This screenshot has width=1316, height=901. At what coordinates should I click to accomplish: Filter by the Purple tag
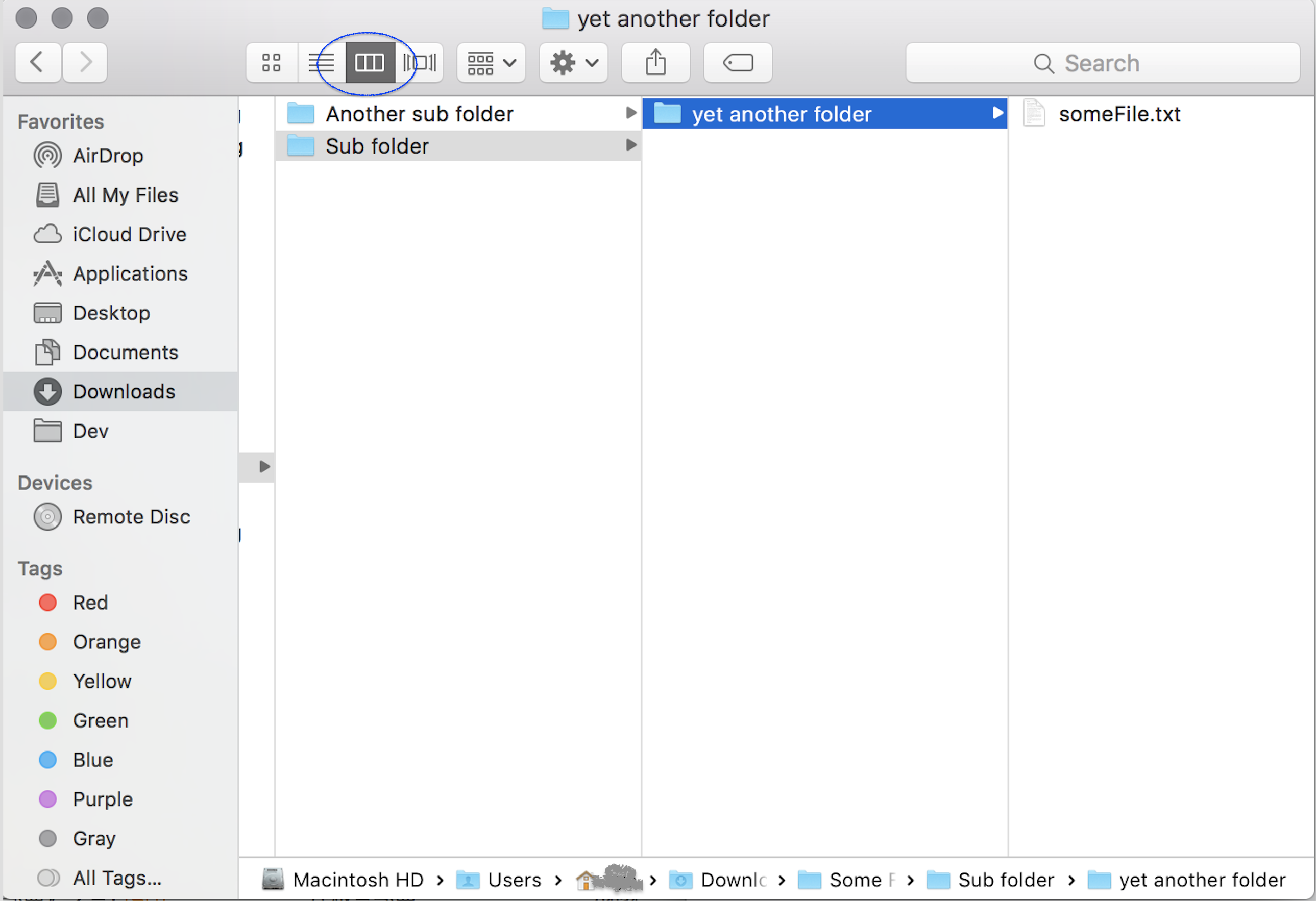point(120,799)
